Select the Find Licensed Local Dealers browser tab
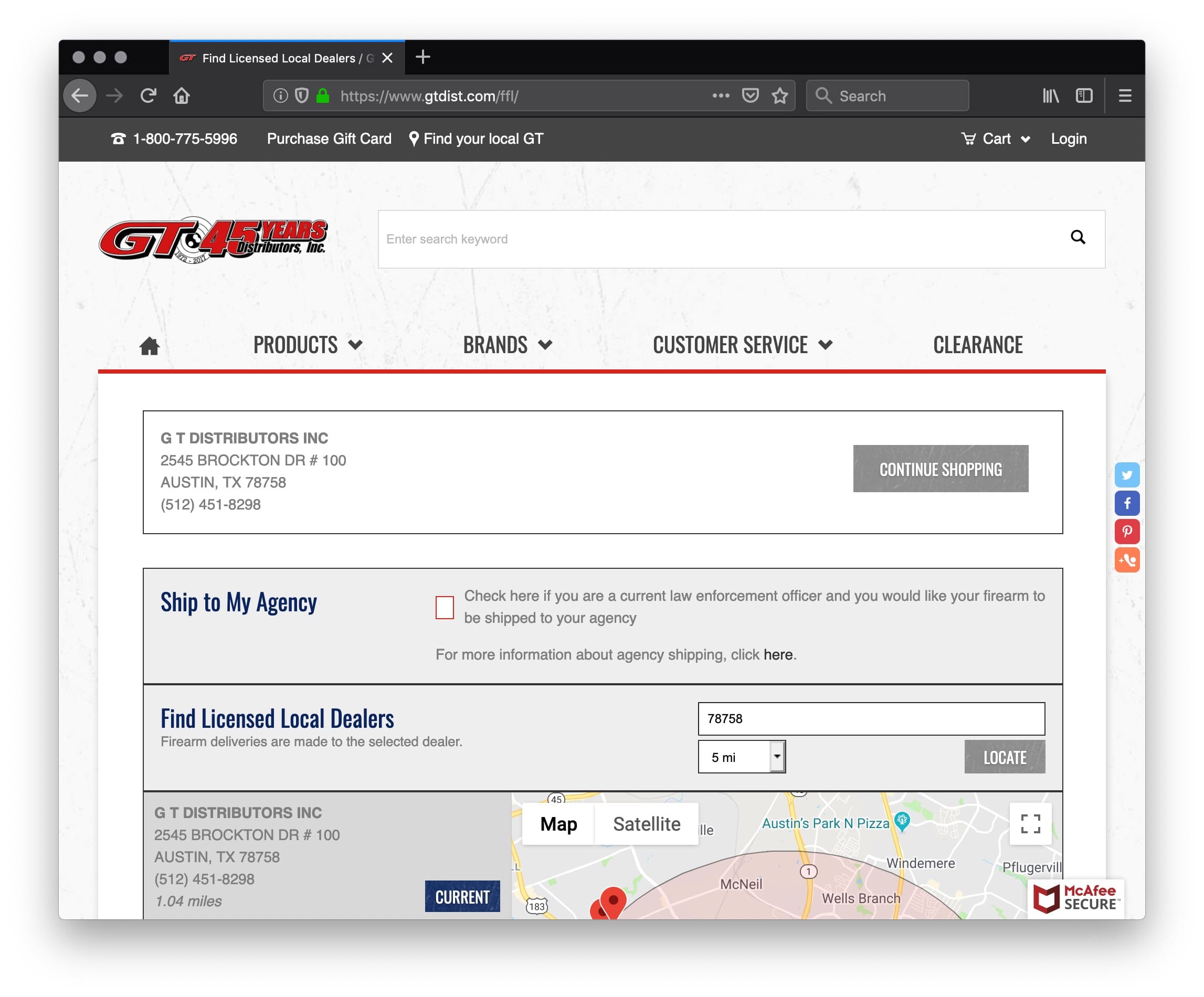The height and width of the screenshot is (997, 1204). pyautogui.click(x=287, y=57)
